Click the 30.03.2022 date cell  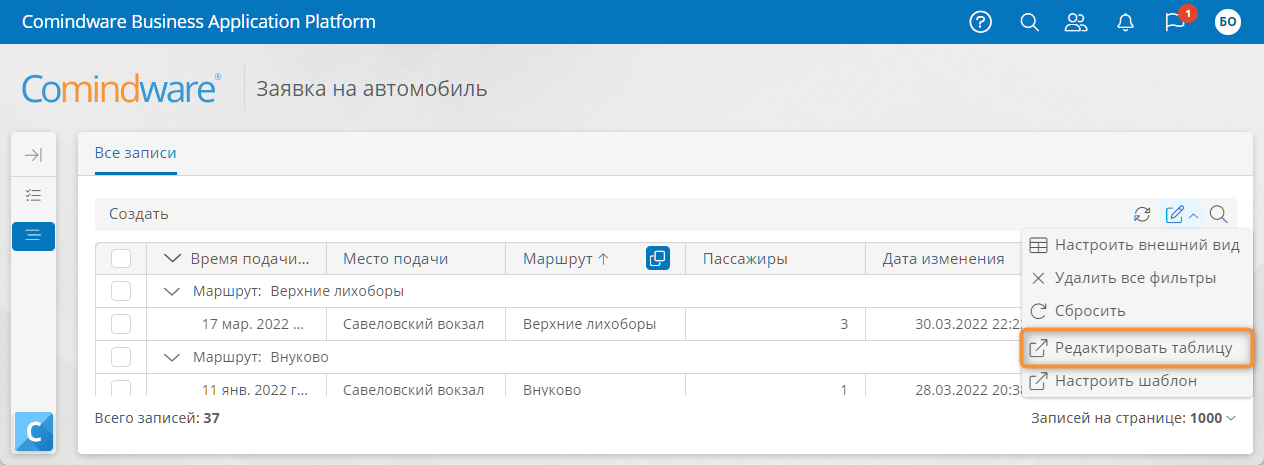click(x=968, y=324)
